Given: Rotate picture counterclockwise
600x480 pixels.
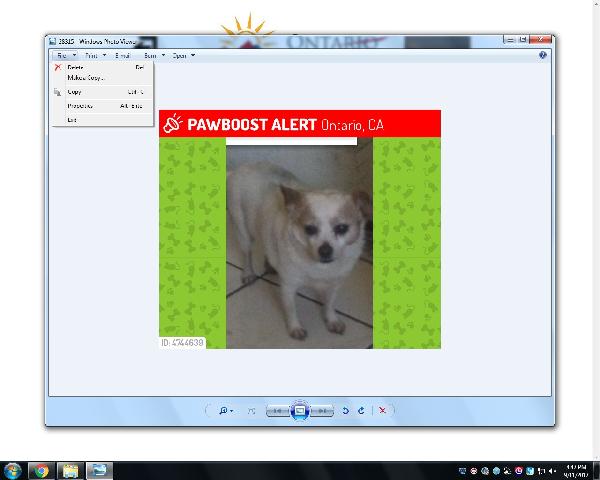Looking at the screenshot, I should click(345, 411).
